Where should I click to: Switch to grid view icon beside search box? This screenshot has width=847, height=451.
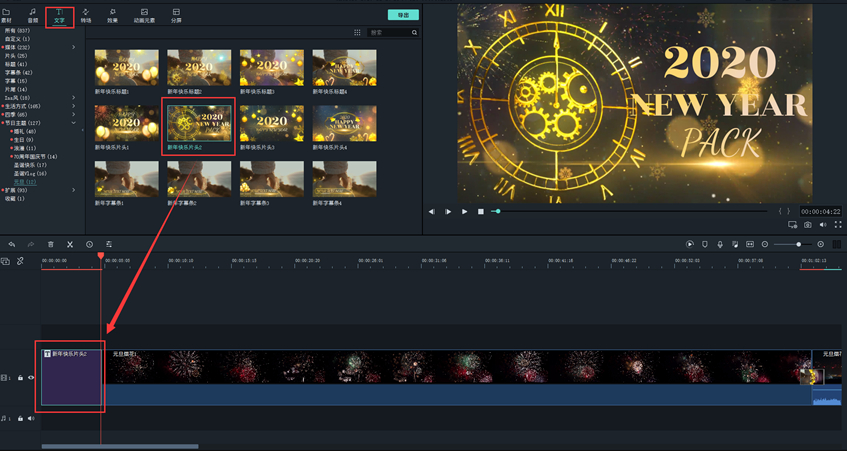(x=357, y=33)
